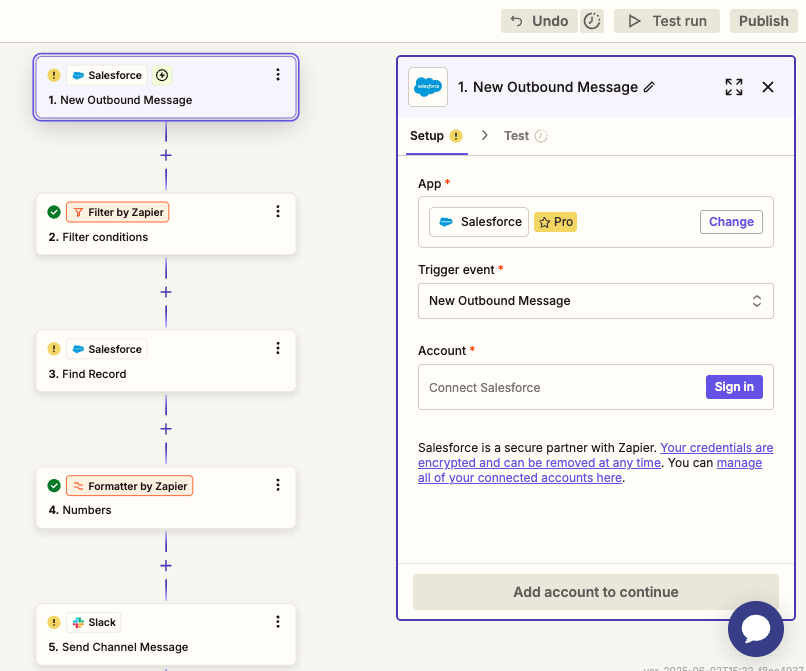
Task: Click instant trigger lightning icon on step 1
Action: point(162,75)
